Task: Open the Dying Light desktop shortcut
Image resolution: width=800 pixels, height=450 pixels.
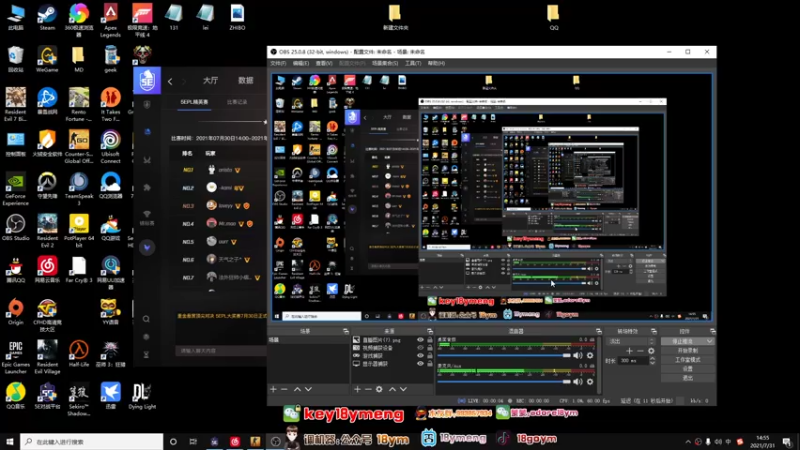Action: 142,396
